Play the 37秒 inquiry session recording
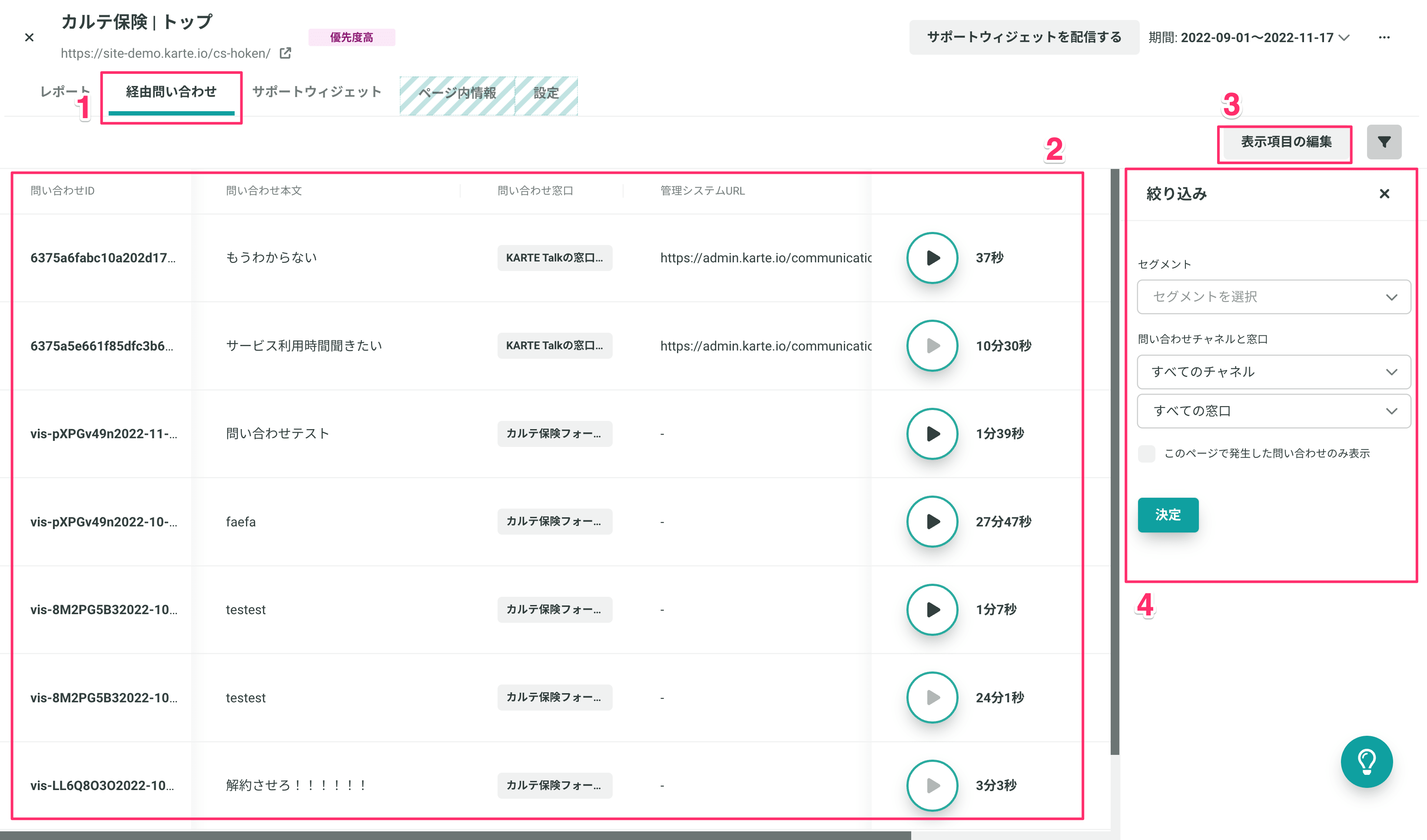The image size is (1427, 840). (932, 258)
